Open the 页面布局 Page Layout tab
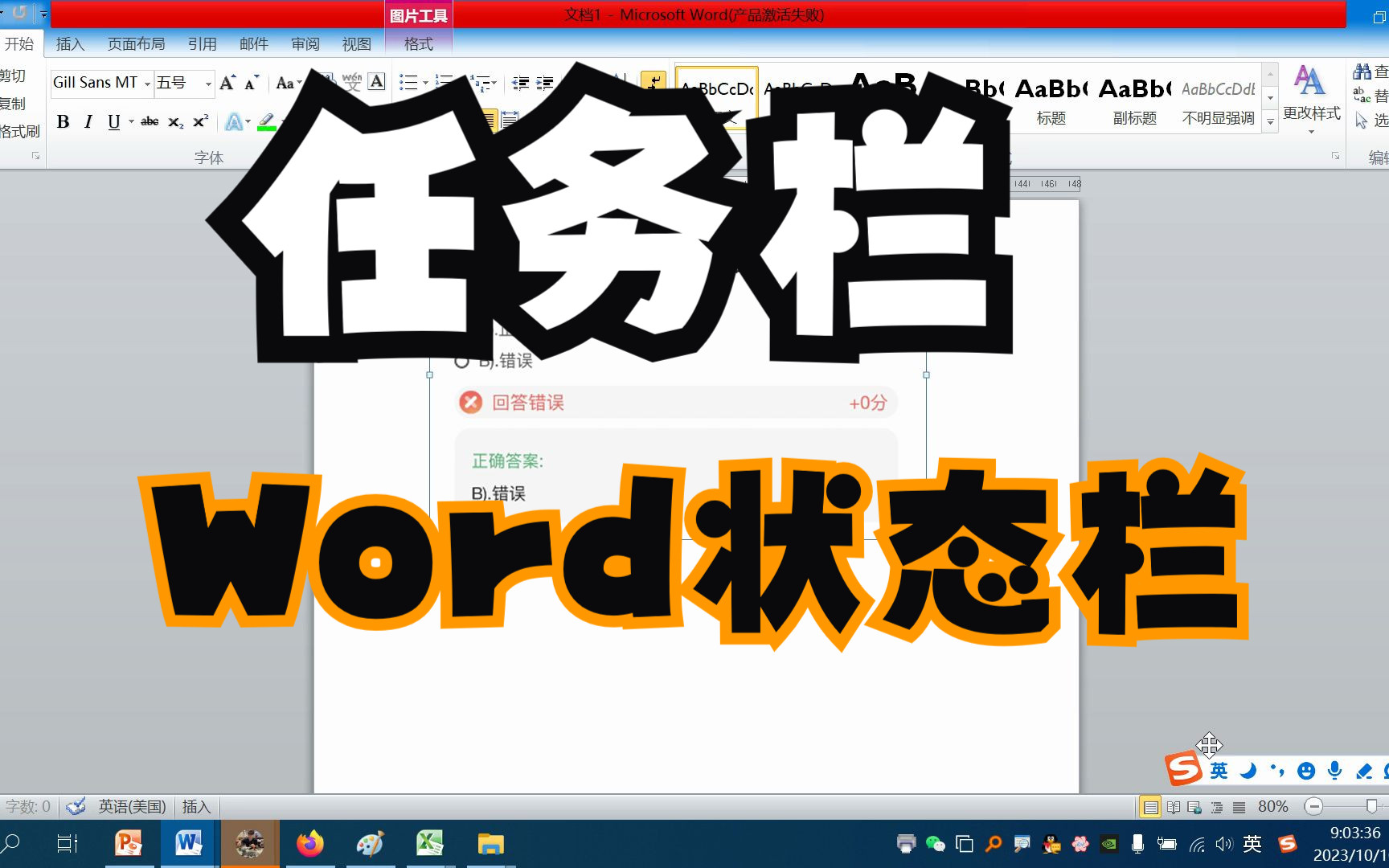Screen dimensions: 1389x868 click(137, 43)
